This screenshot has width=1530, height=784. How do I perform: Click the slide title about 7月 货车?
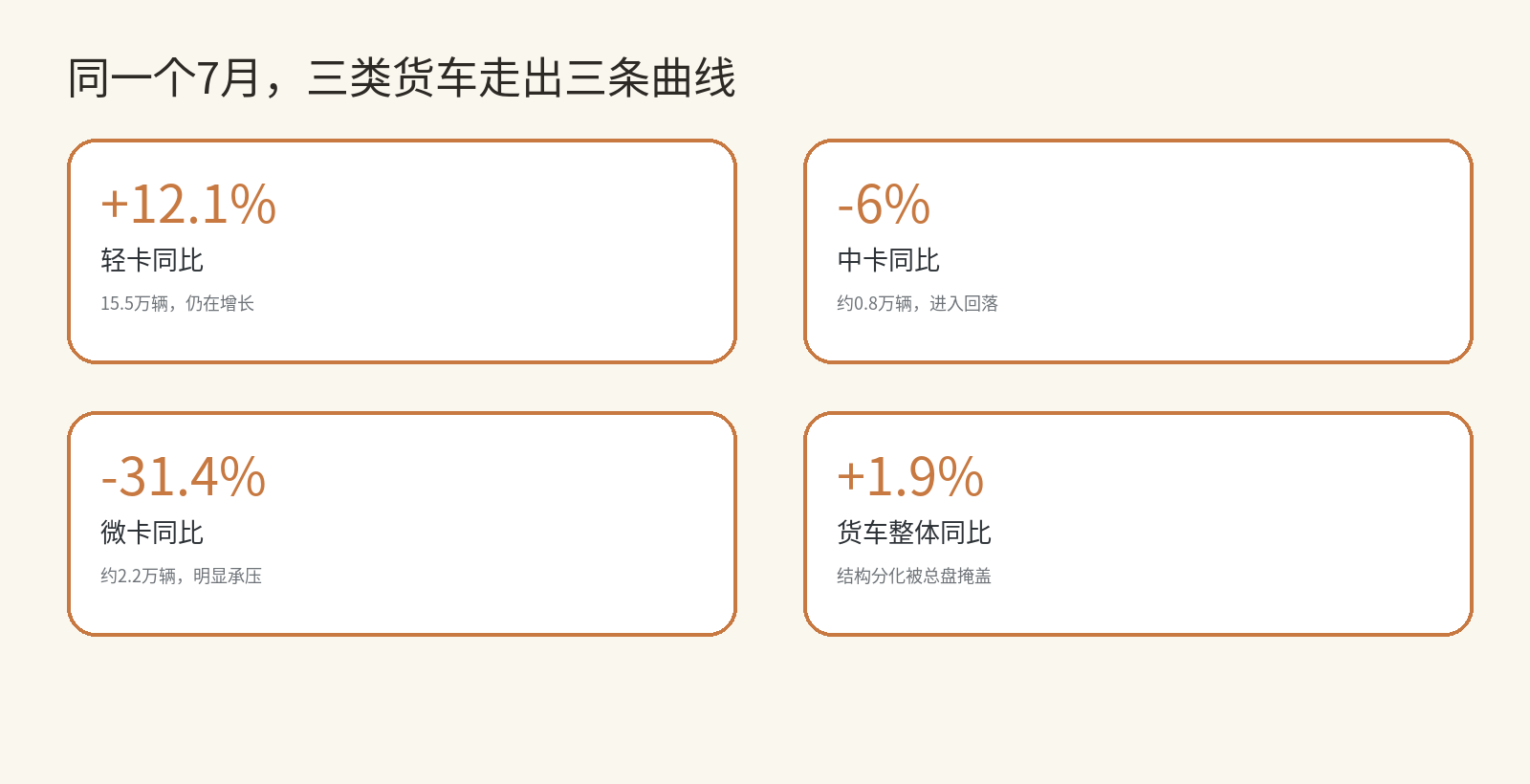tap(402, 78)
